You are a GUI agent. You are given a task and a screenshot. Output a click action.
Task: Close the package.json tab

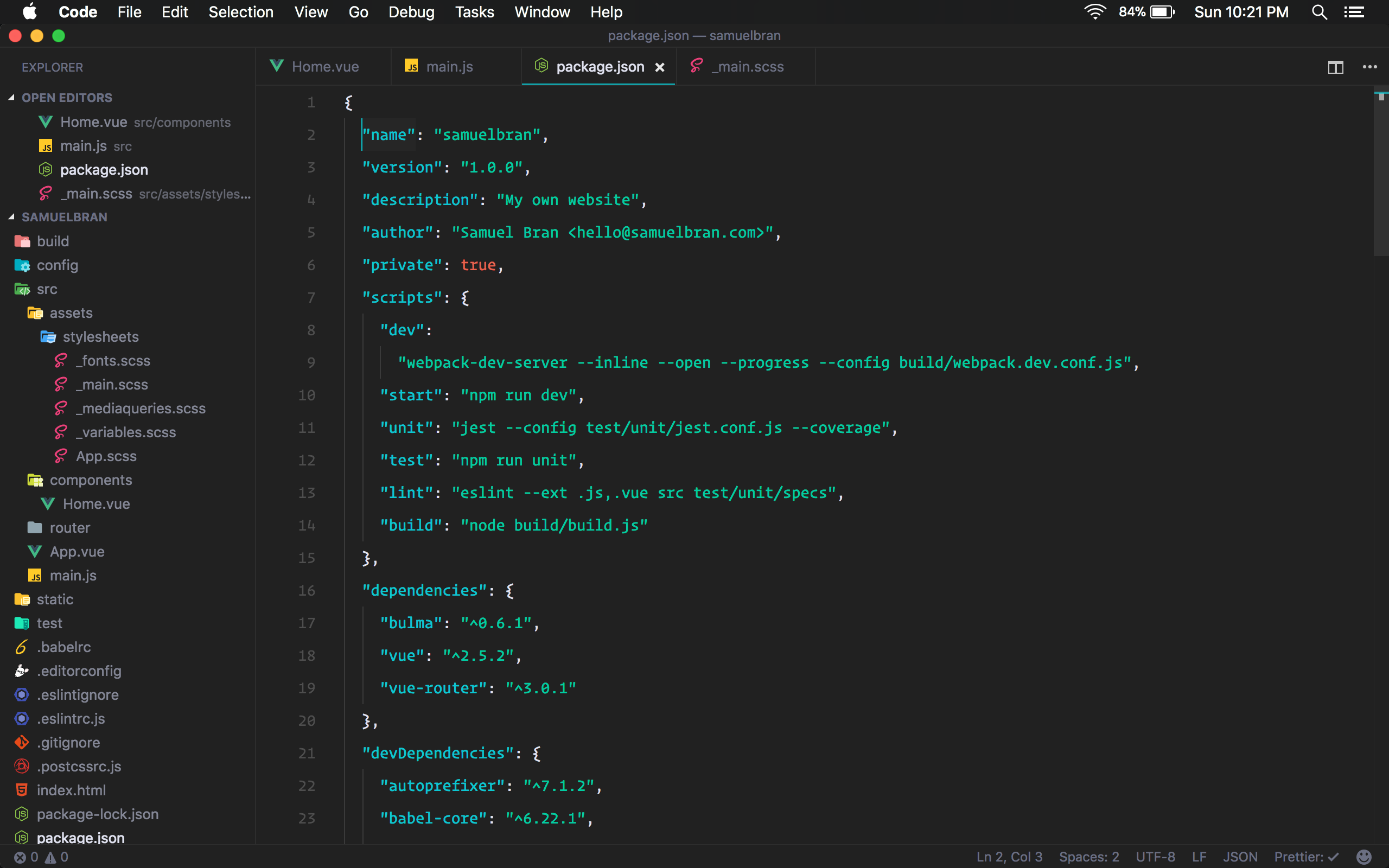click(660, 67)
